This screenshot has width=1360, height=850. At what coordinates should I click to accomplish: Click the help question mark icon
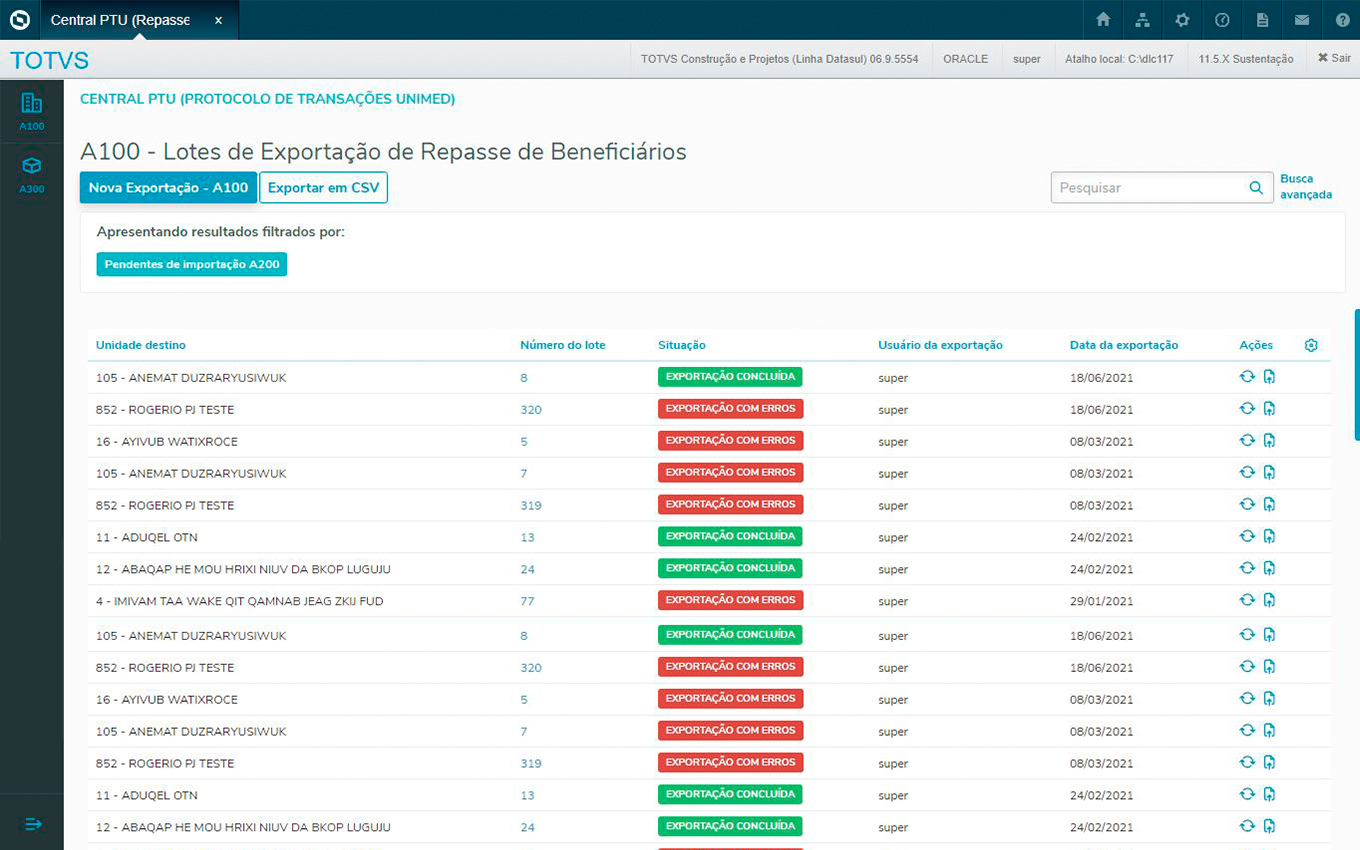coord(1341,20)
